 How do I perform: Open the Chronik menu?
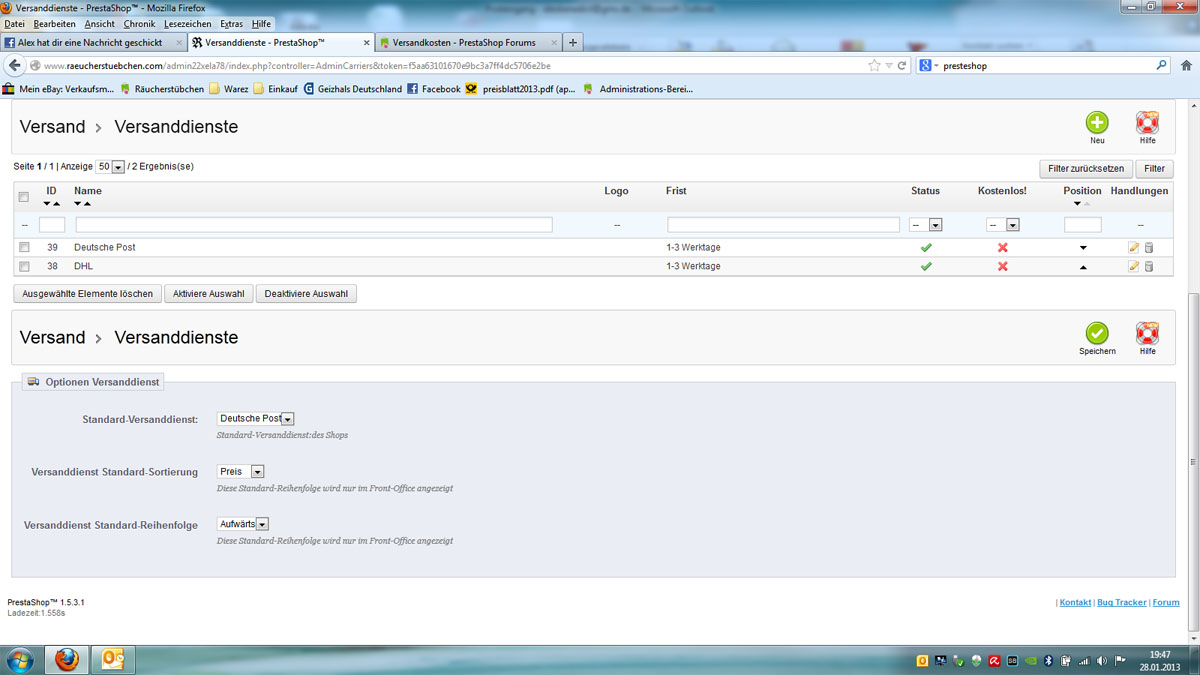point(140,23)
